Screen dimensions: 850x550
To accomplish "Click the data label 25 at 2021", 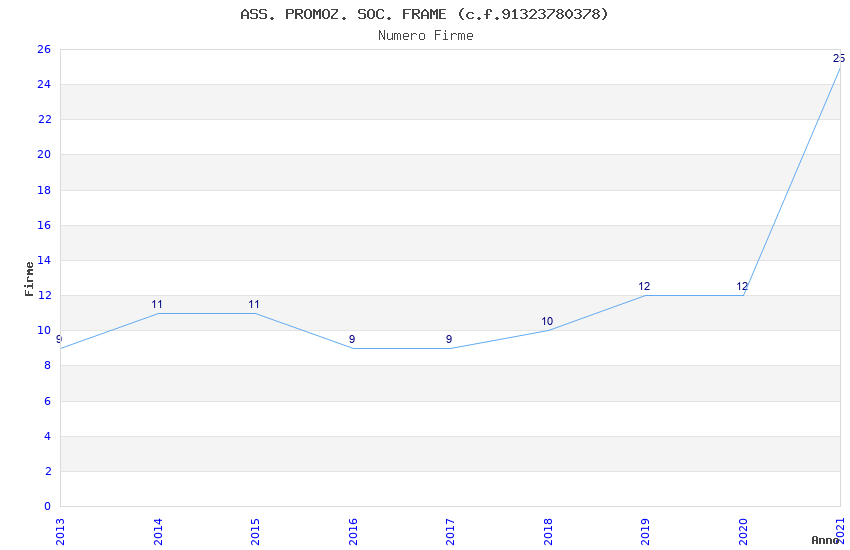I will 839,58.
